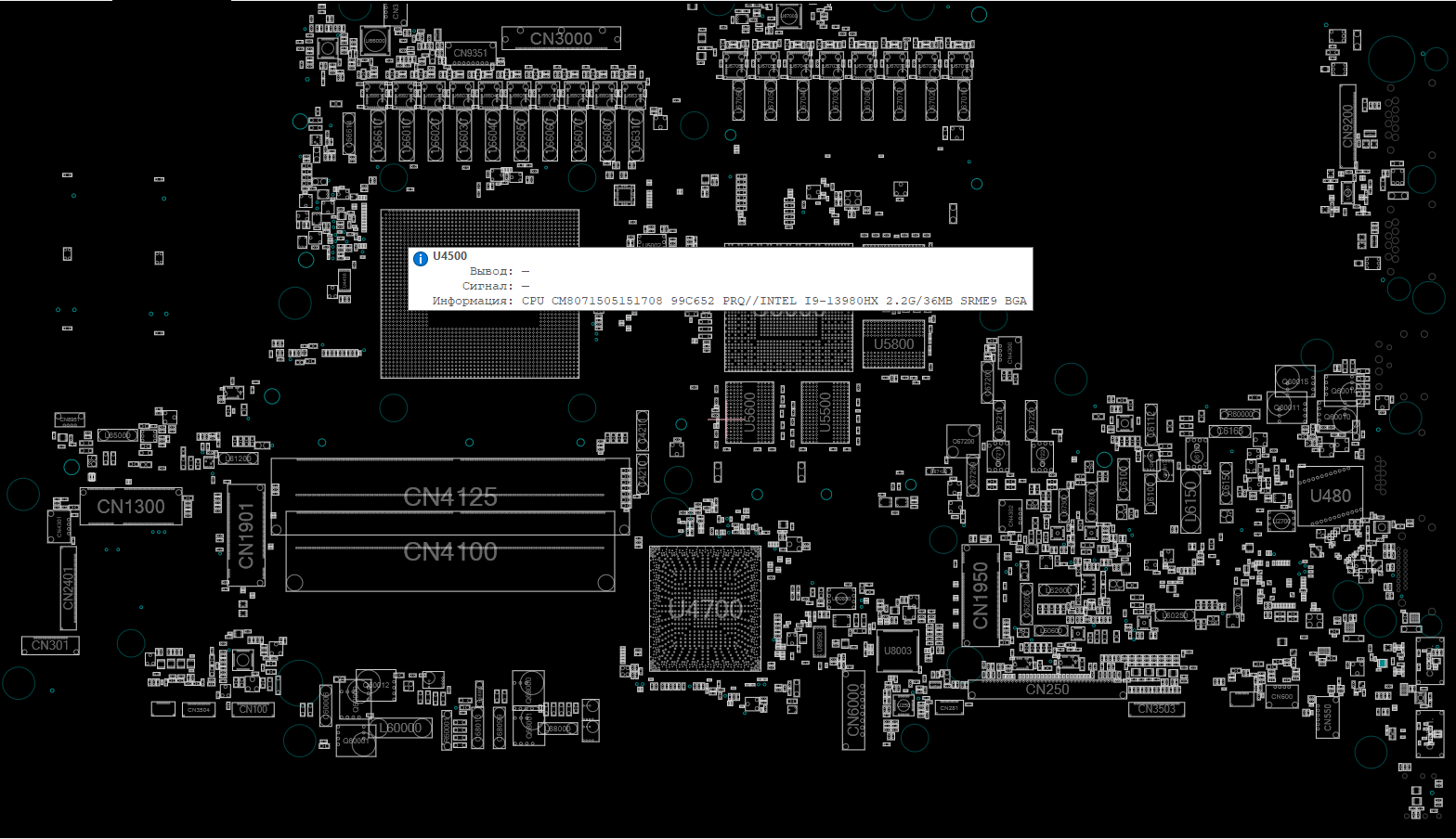The width and height of the screenshot is (1456, 839).
Task: Click the CN1901 vertical connector
Action: pos(246,536)
